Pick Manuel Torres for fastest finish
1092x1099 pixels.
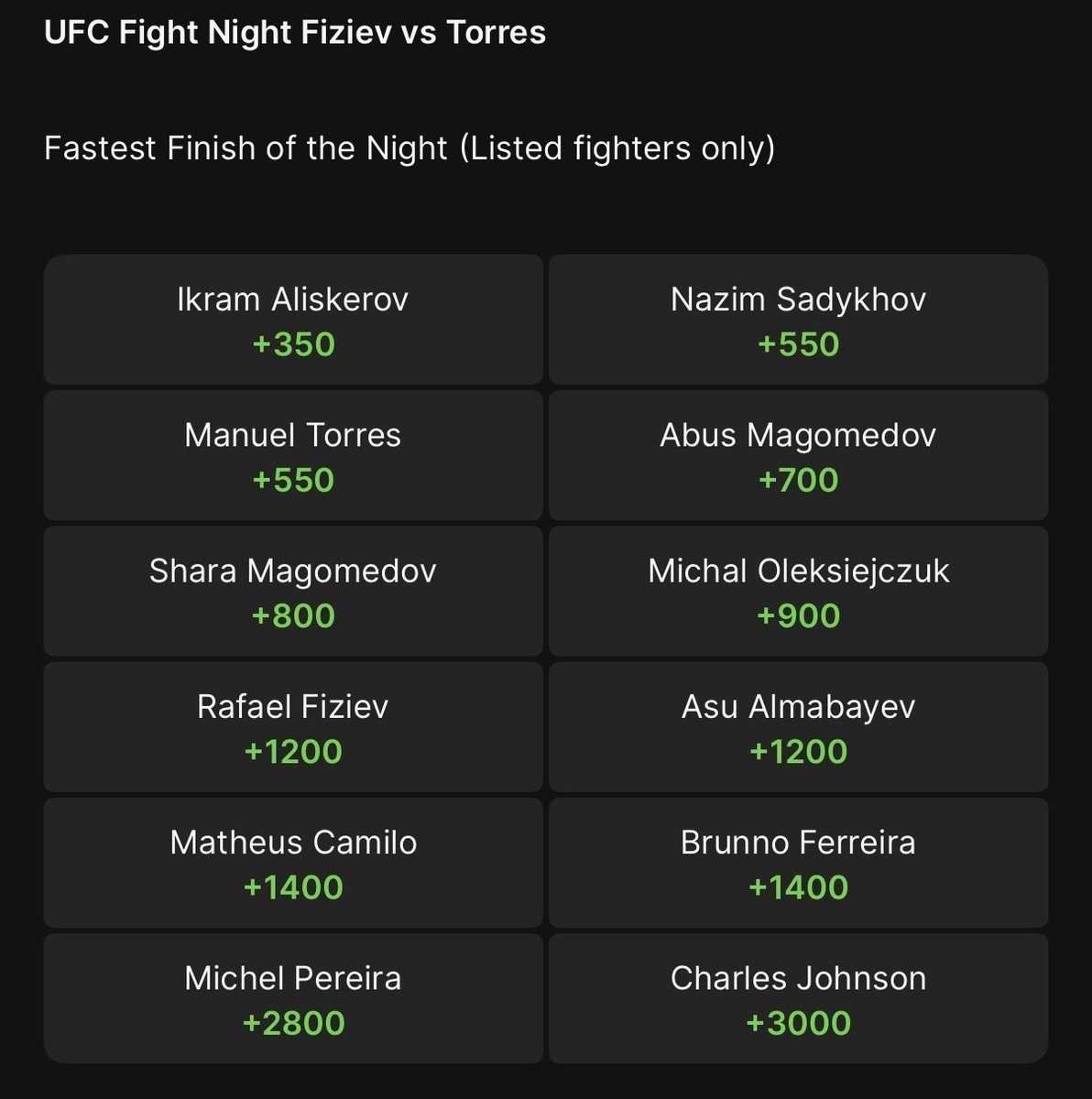293,455
